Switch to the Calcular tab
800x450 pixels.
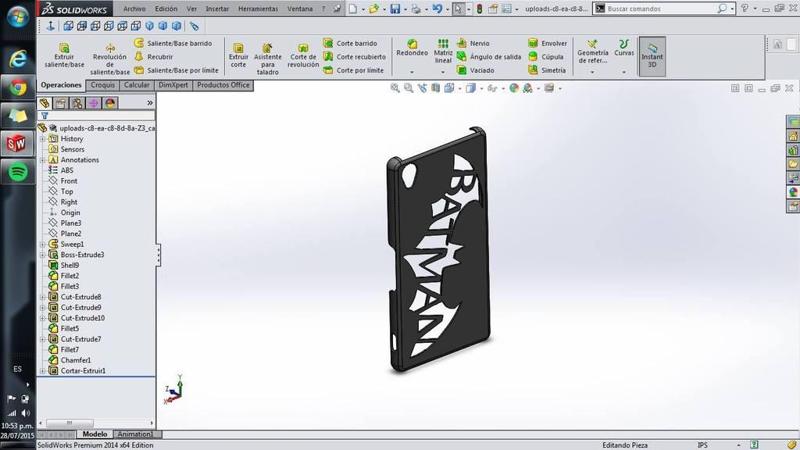tap(137, 85)
